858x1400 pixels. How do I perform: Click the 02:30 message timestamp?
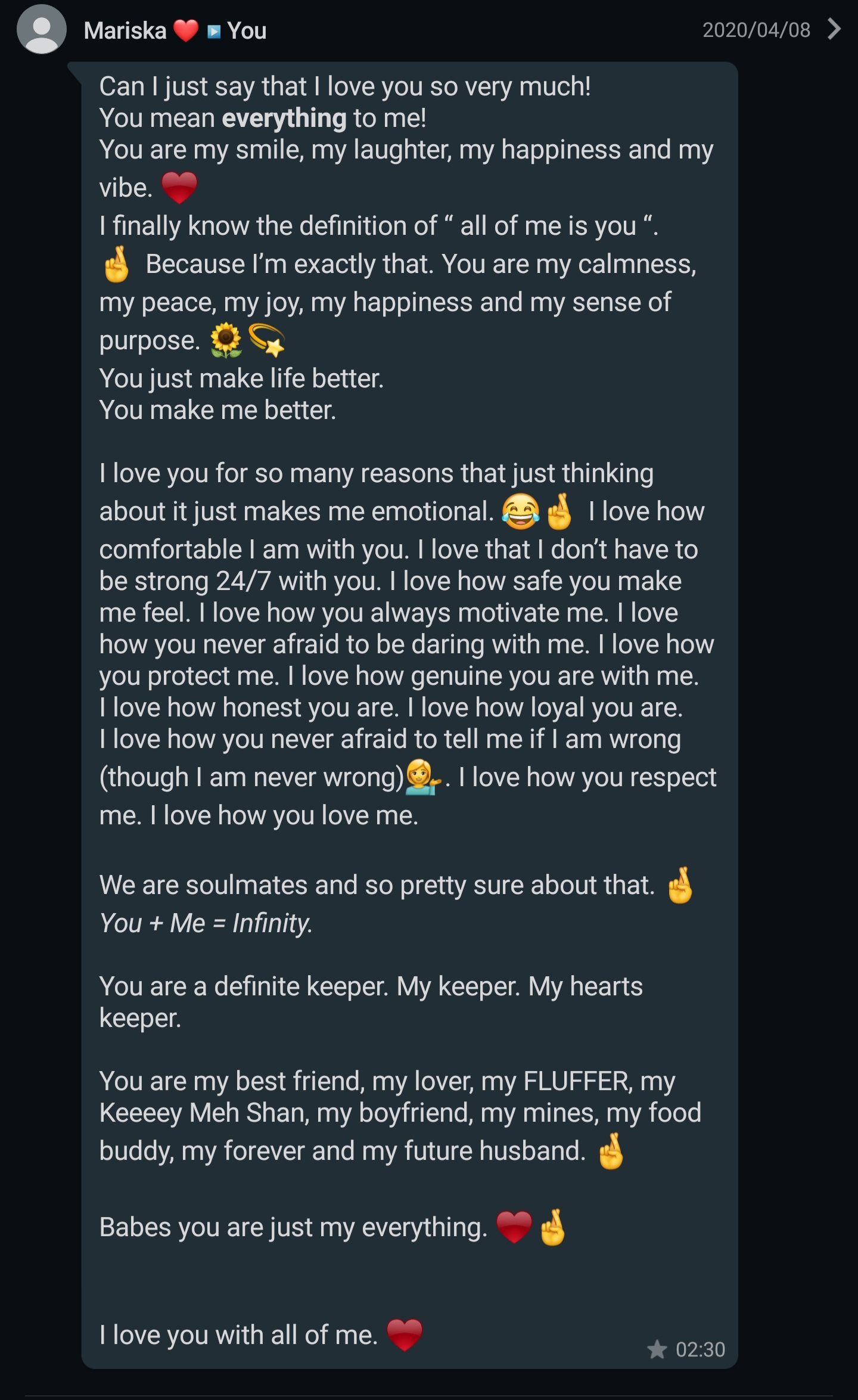click(700, 1349)
